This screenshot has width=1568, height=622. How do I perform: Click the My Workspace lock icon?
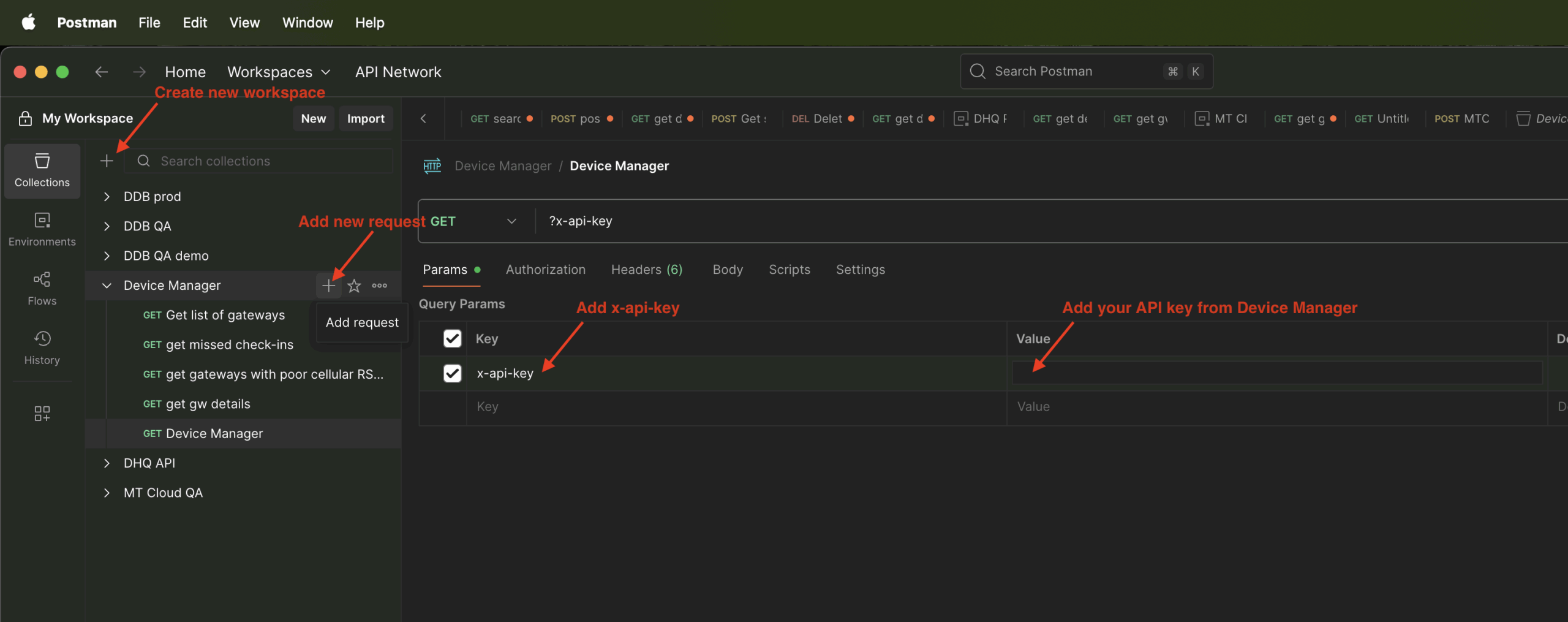tap(25, 118)
